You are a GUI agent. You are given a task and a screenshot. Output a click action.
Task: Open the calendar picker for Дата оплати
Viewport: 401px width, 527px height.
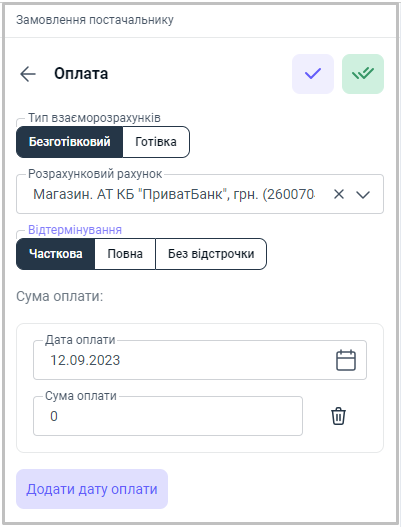point(346,360)
